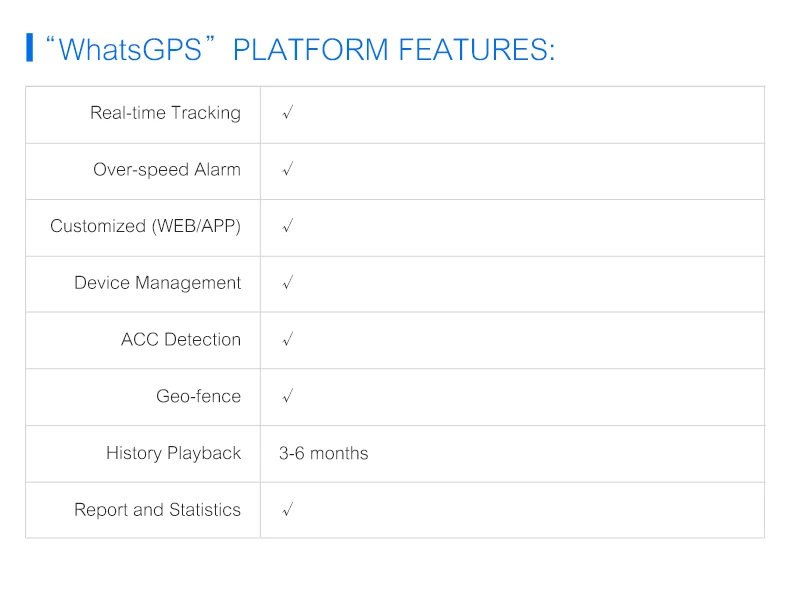The width and height of the screenshot is (790, 609).
Task: Click the blue bar beside the title
Action: point(30,47)
